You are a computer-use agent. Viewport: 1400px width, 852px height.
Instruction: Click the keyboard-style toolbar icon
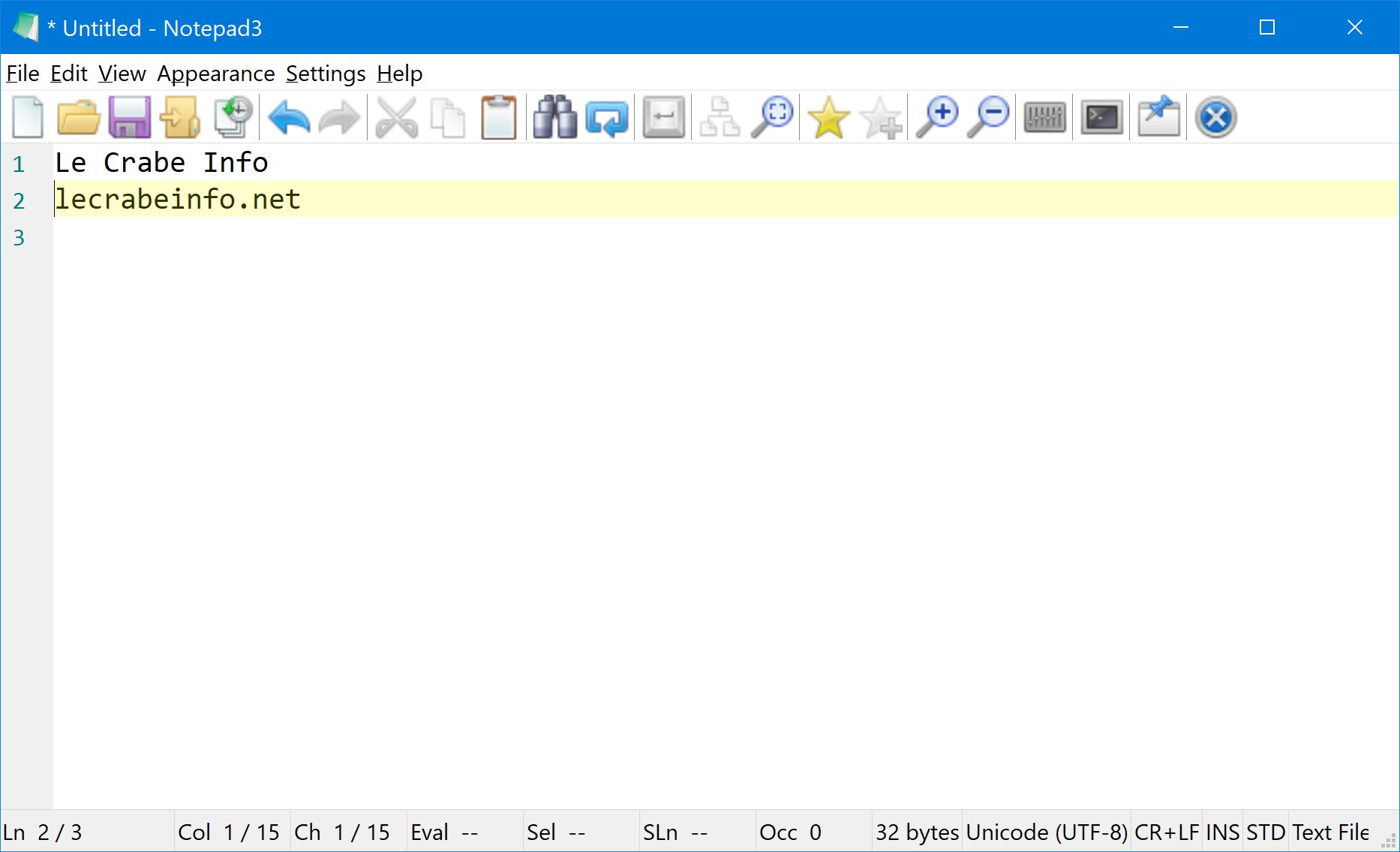coord(1044,117)
